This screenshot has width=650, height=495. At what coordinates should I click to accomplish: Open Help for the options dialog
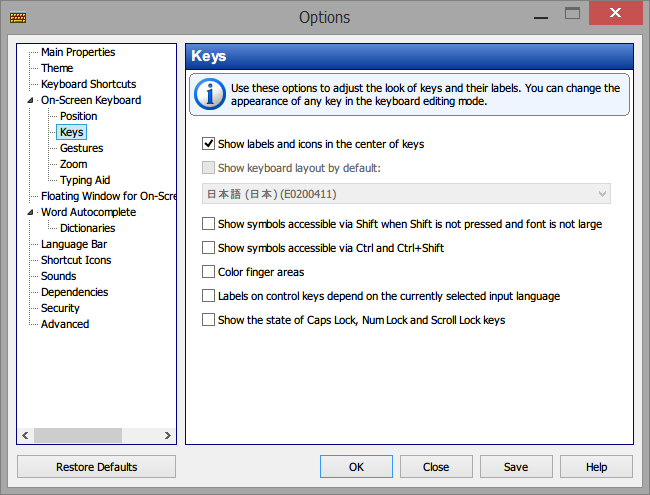pyautogui.click(x=596, y=467)
